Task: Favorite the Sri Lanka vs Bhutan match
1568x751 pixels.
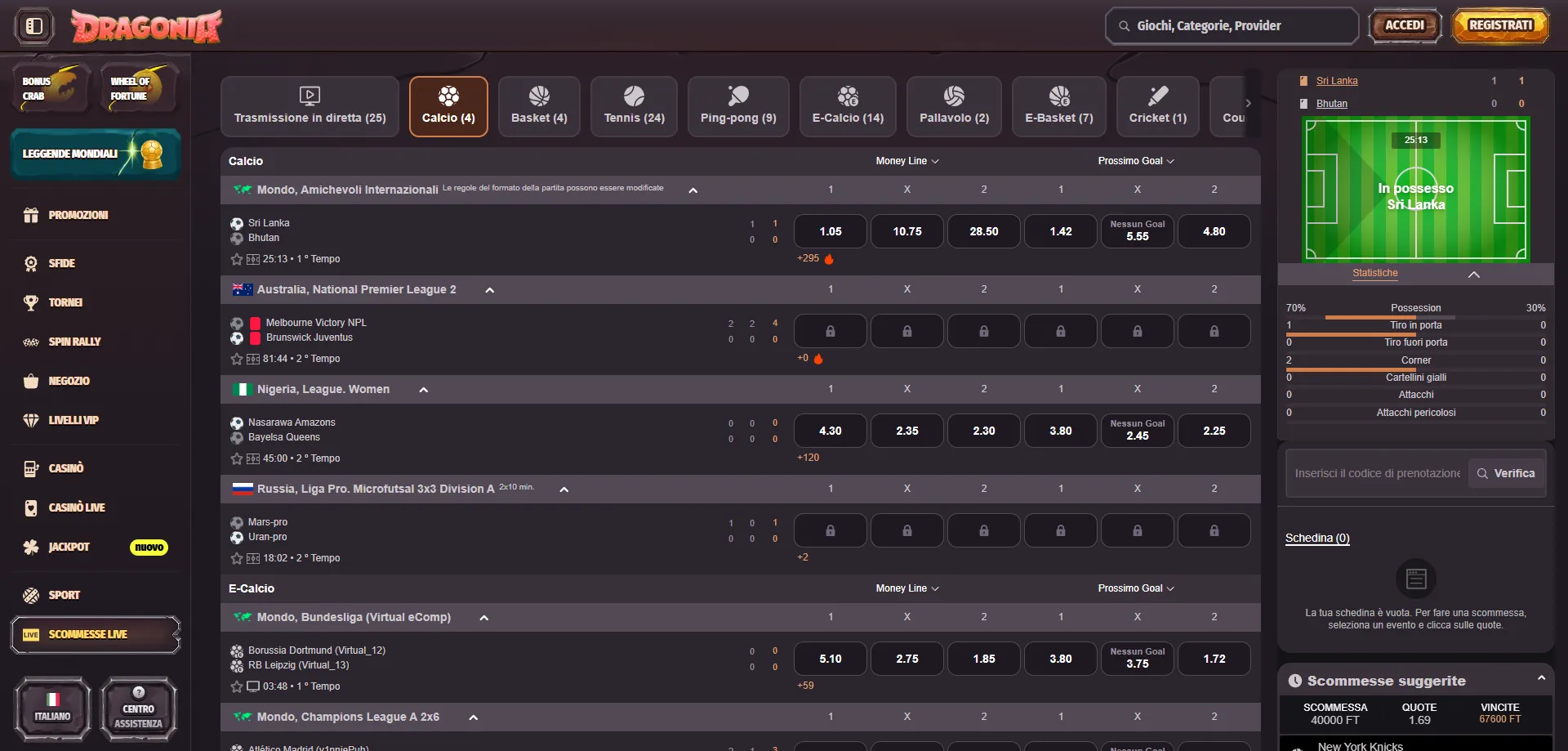Action: pos(237,259)
